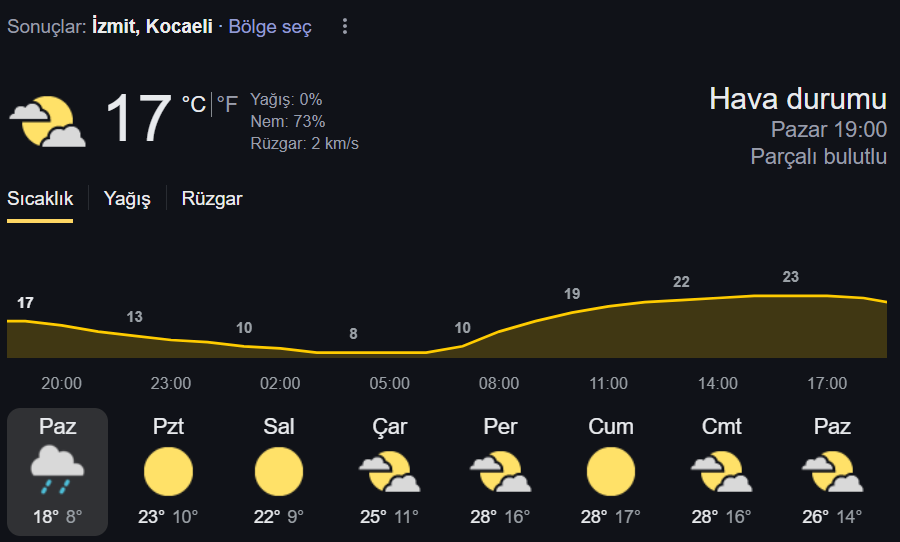The height and width of the screenshot is (542, 900).
Task: Select Sunday's rainy cloud forecast icon
Action: click(x=57, y=471)
